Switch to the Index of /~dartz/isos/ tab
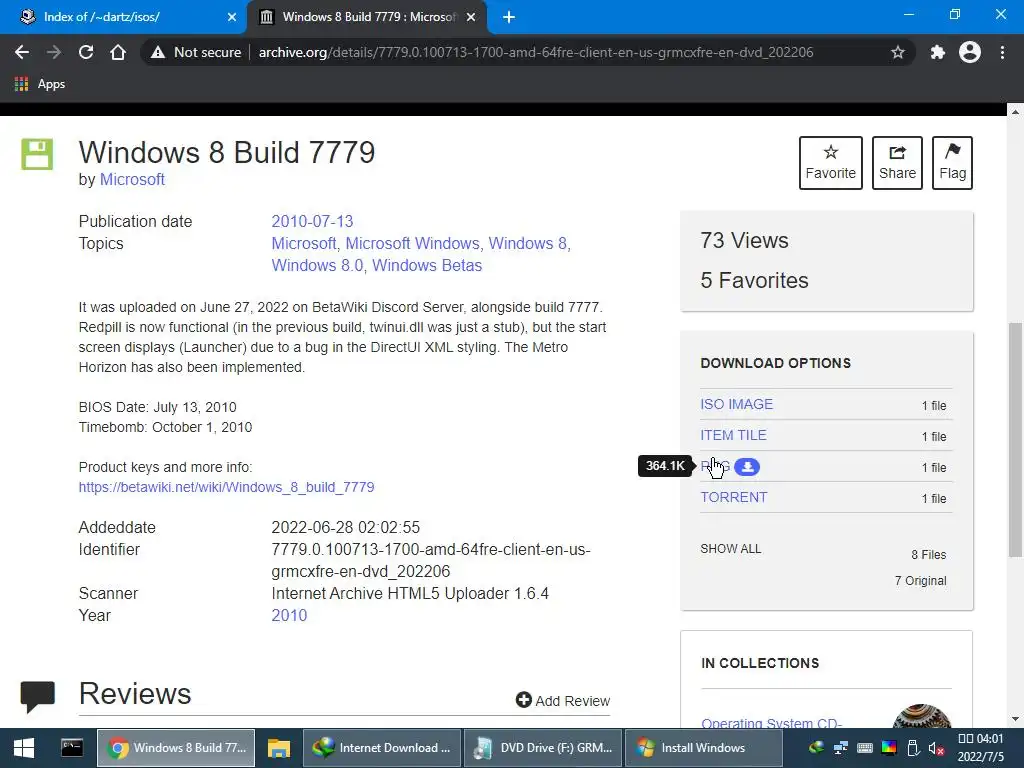 click(124, 17)
